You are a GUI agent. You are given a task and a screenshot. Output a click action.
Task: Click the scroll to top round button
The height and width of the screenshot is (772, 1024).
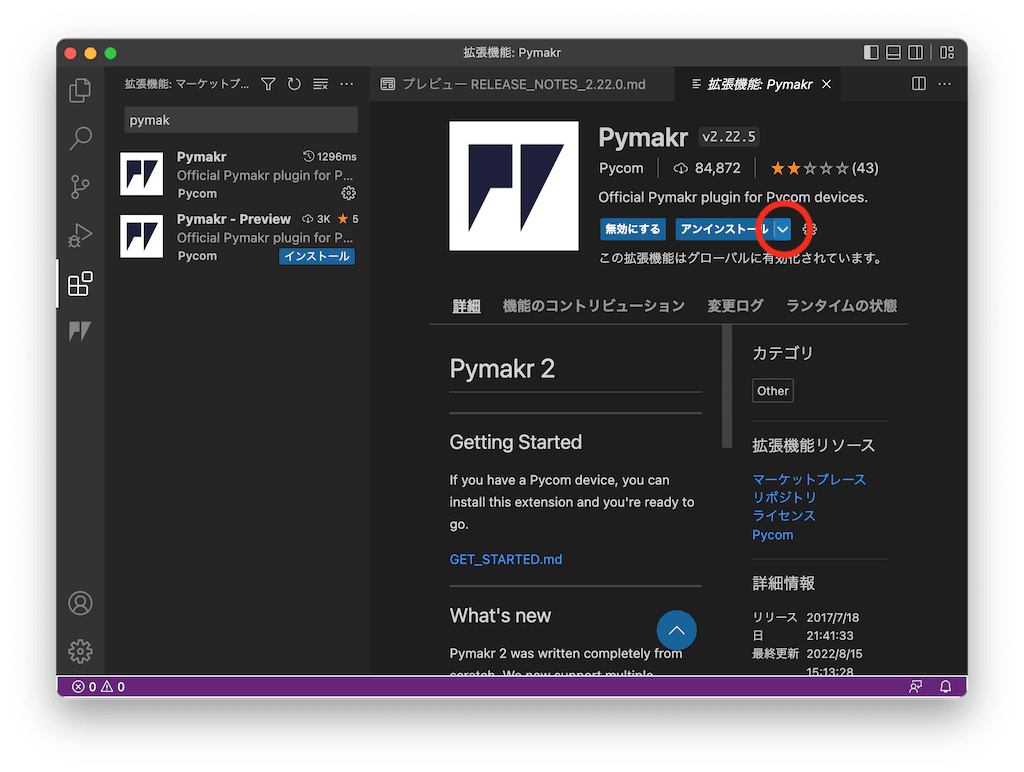click(x=677, y=630)
